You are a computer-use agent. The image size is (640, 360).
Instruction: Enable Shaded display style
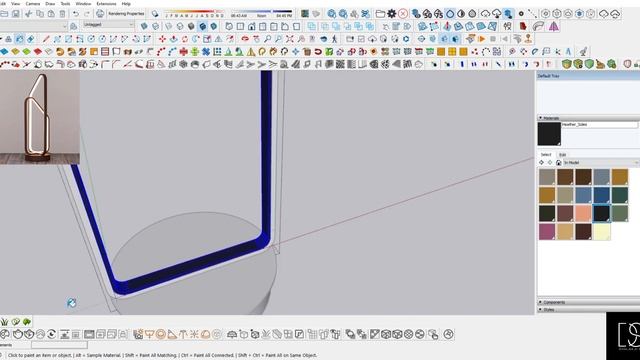coord(191,27)
